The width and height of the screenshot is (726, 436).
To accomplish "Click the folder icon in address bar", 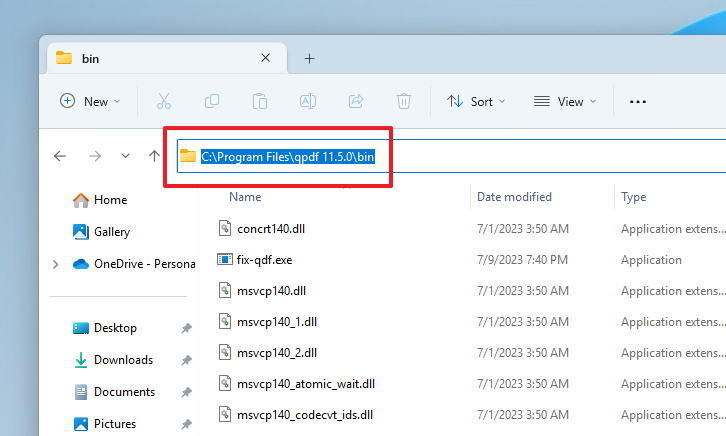I will tap(188, 156).
